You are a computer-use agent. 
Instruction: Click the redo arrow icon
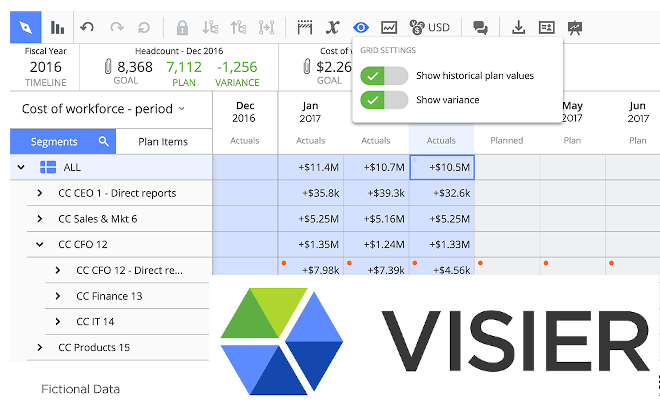click(x=117, y=28)
